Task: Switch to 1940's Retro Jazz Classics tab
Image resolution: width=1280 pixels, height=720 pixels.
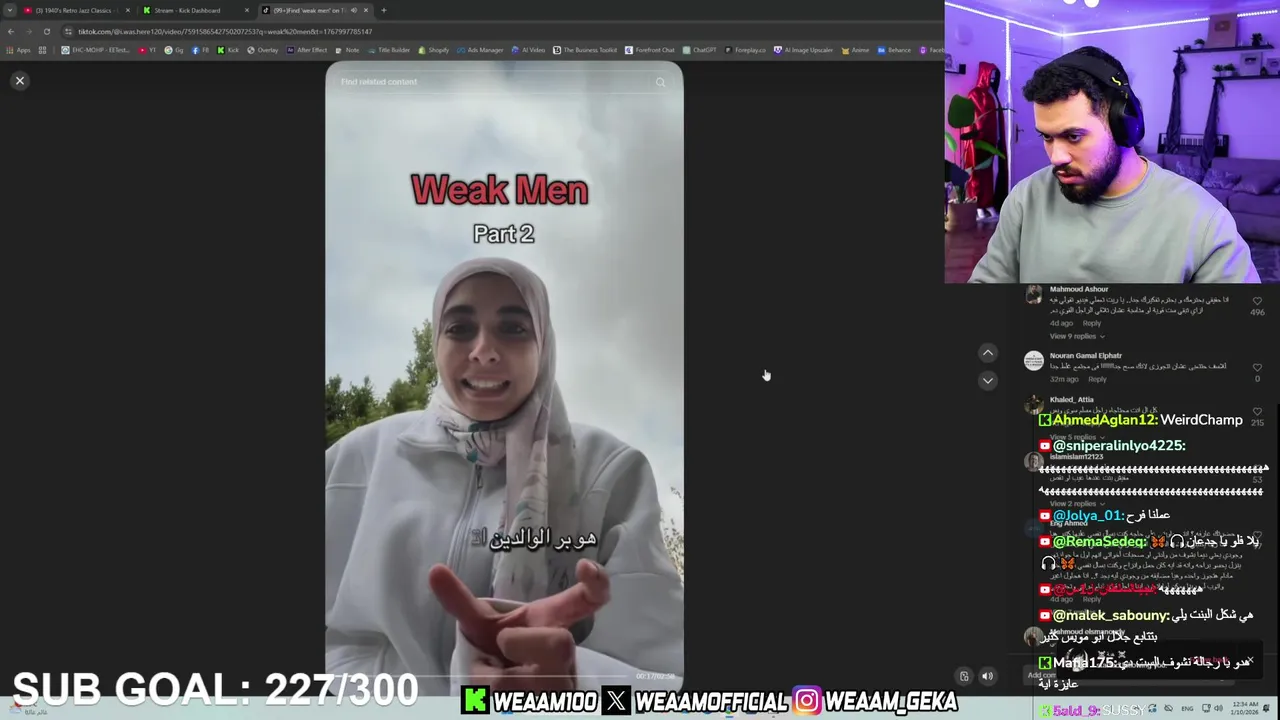Action: click(76, 10)
